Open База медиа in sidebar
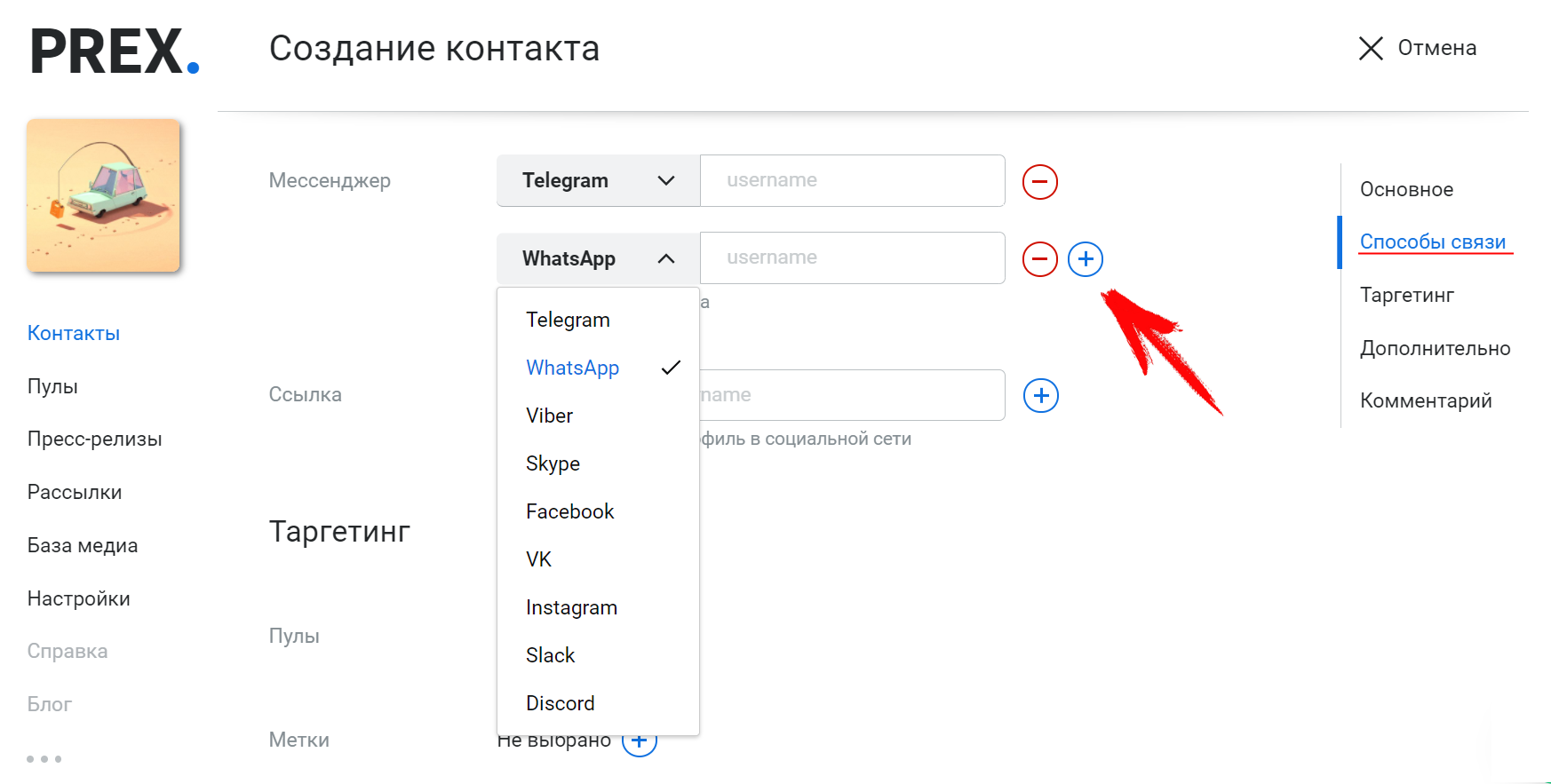 (x=83, y=545)
